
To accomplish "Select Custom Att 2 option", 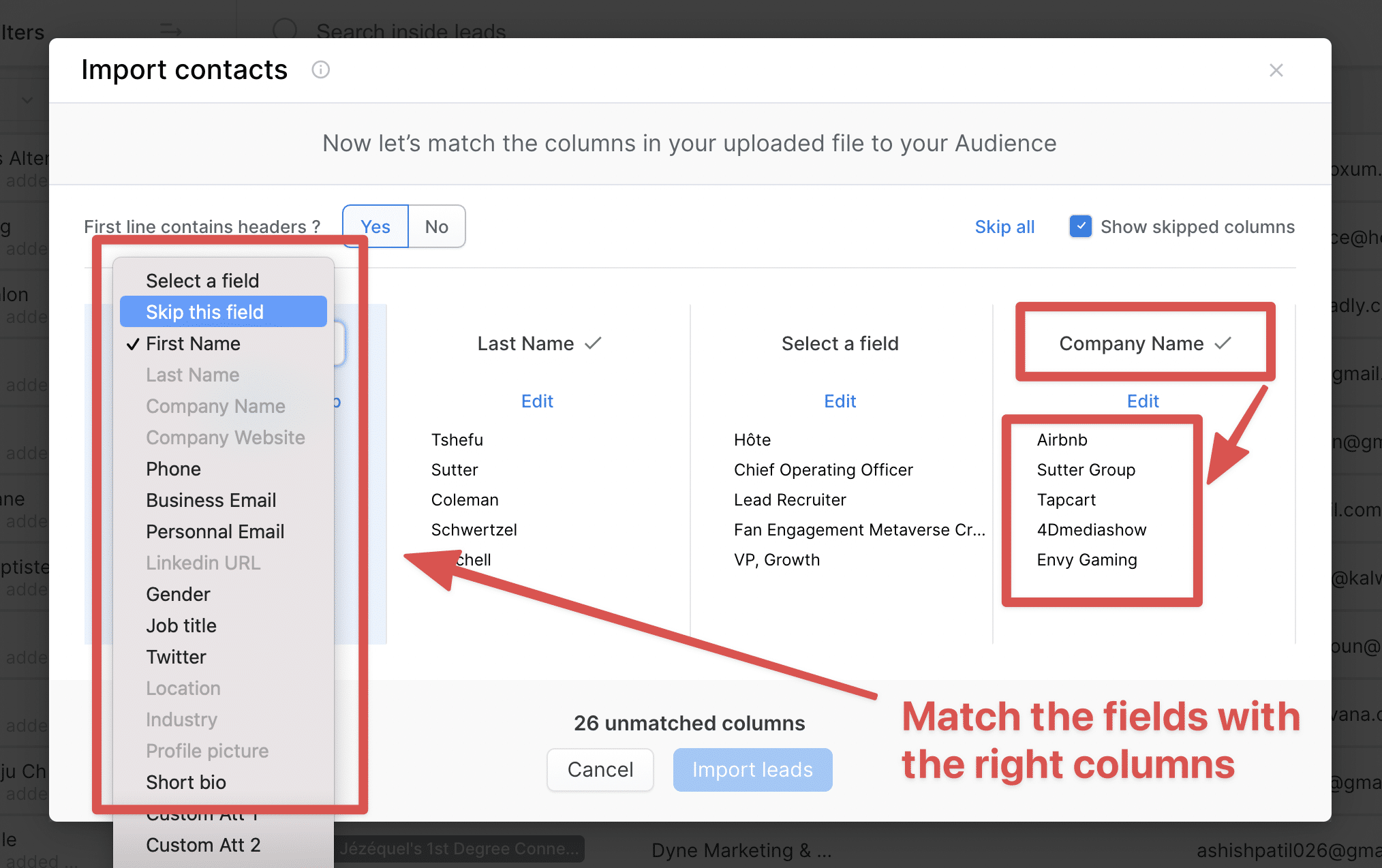I will (203, 845).
